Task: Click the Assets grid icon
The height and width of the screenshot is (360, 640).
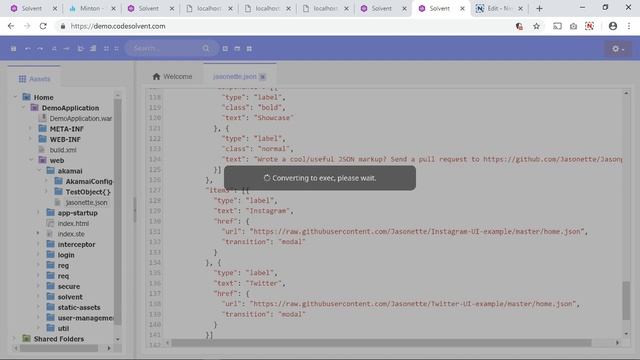Action: [22, 79]
